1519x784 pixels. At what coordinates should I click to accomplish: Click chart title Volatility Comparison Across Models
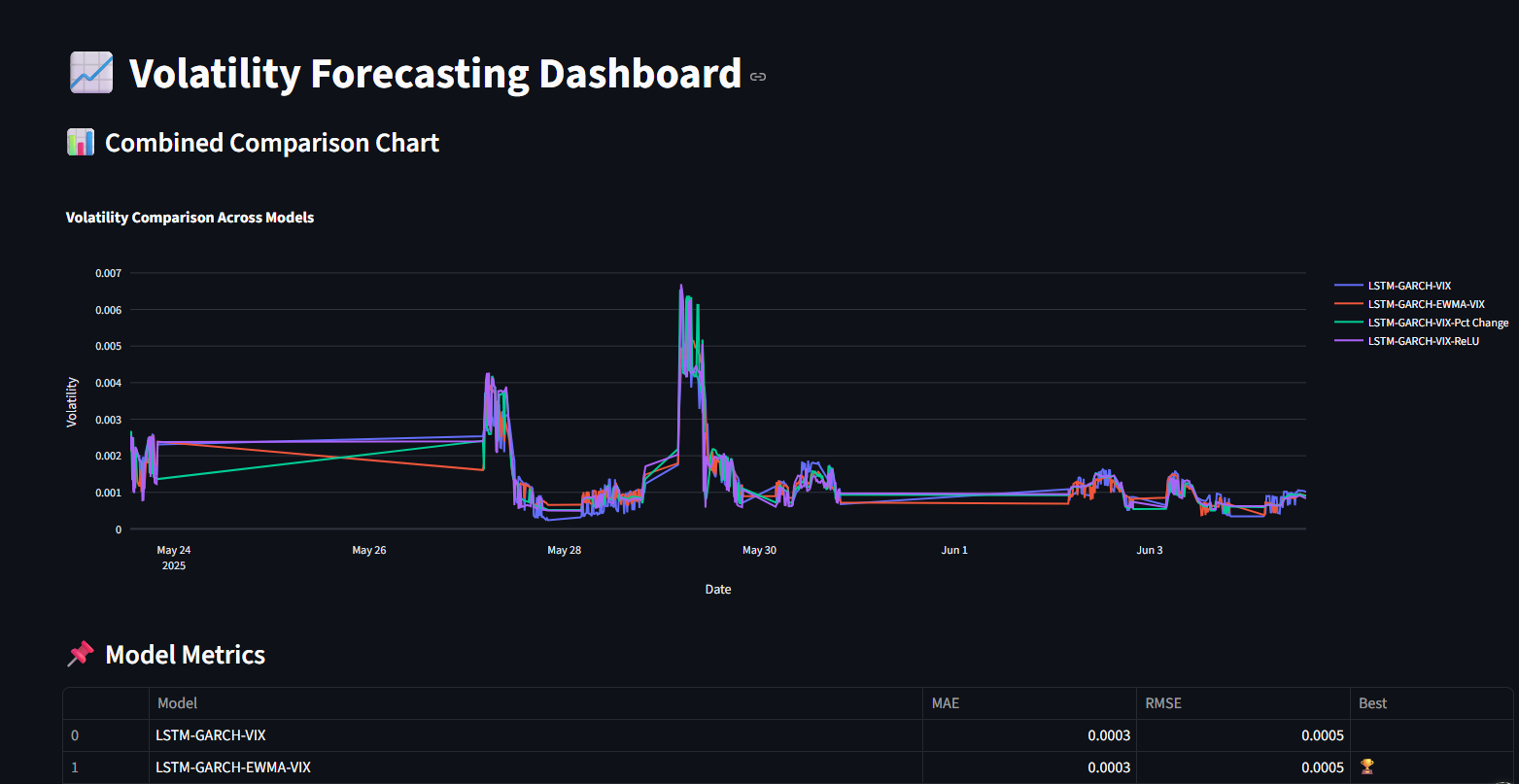[x=190, y=218]
